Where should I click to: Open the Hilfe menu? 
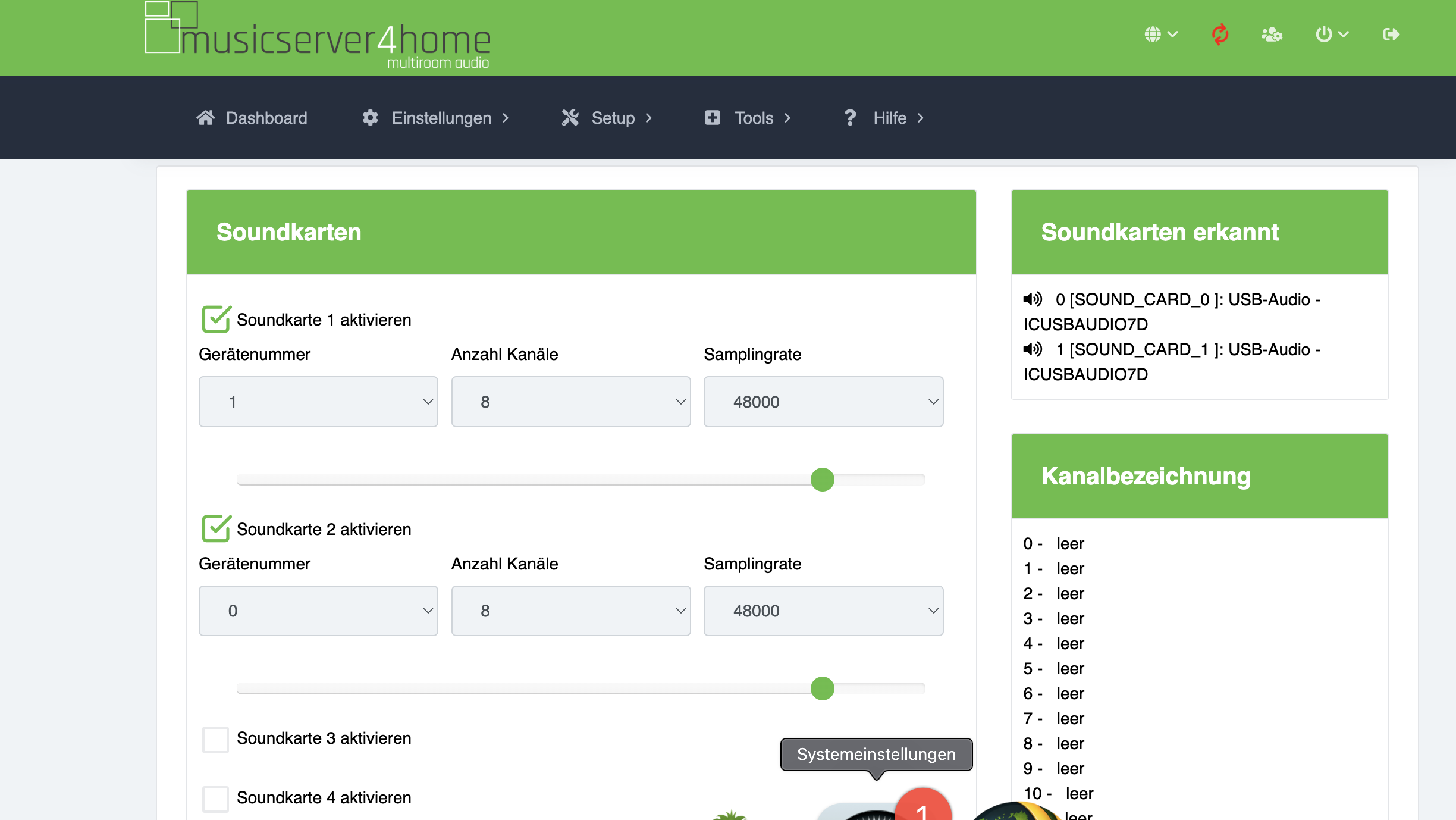click(x=889, y=118)
